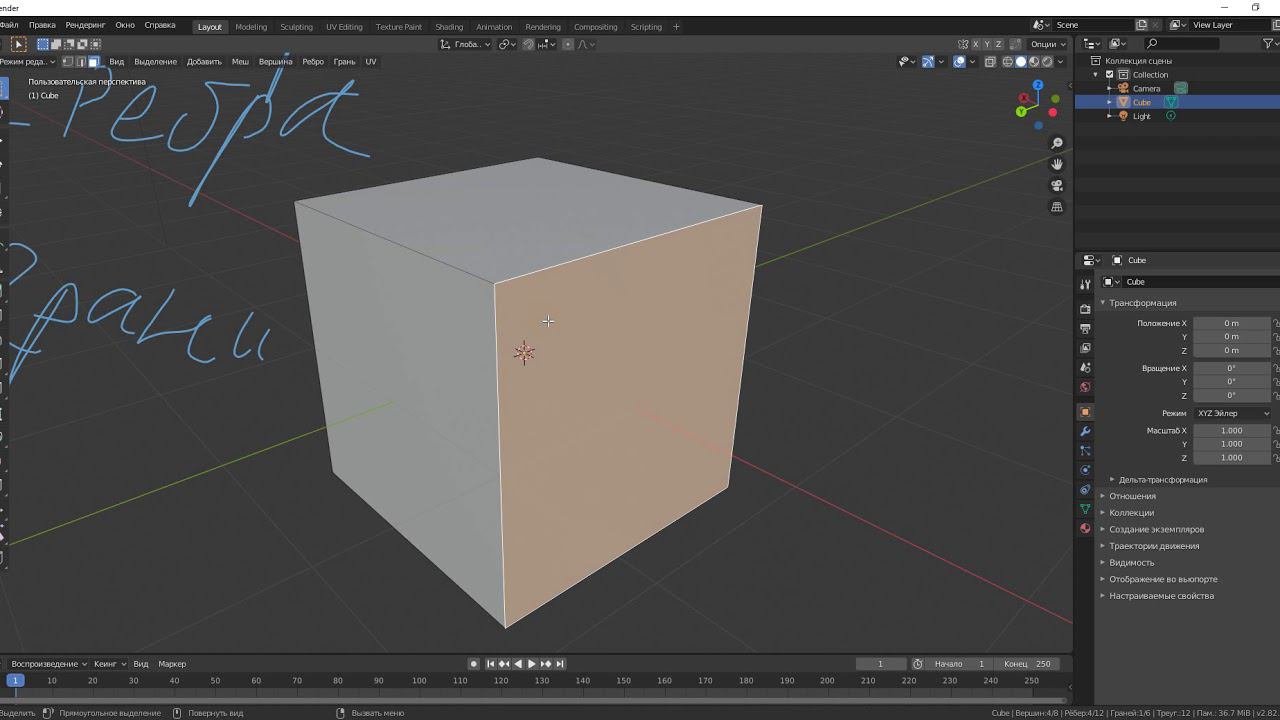Open Рендеринг menu
The image size is (1280, 720).
click(85, 25)
